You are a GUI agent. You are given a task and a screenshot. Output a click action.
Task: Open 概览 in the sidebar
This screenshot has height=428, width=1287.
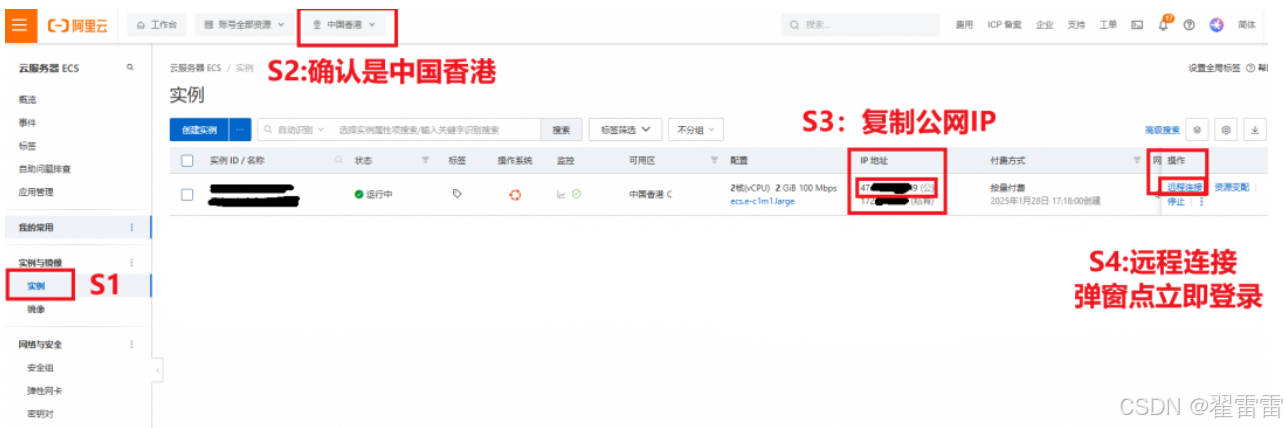[29, 99]
